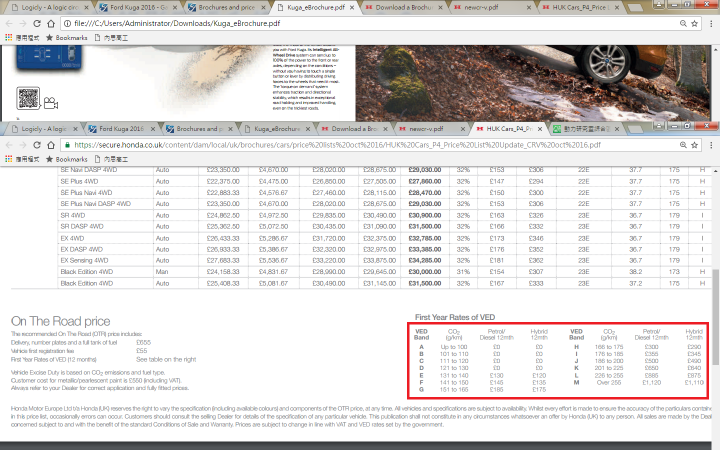Bookmark the Honda price list page with star

coord(694,145)
